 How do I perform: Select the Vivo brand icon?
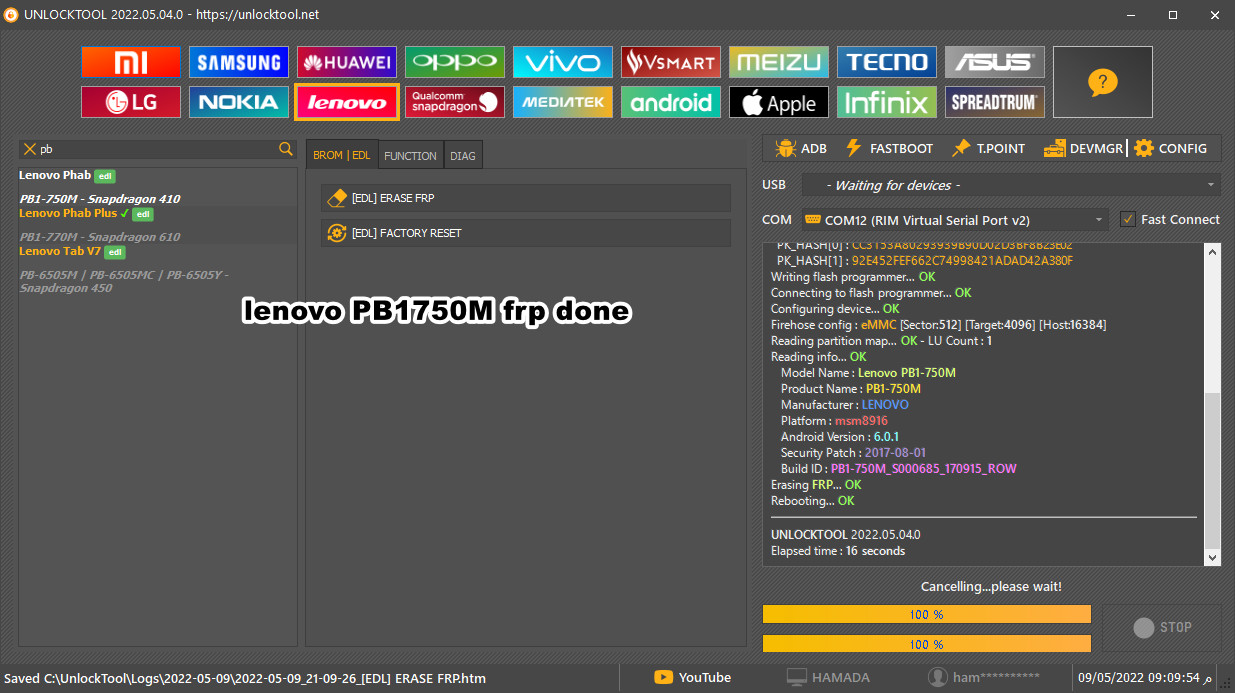pyautogui.click(x=563, y=62)
